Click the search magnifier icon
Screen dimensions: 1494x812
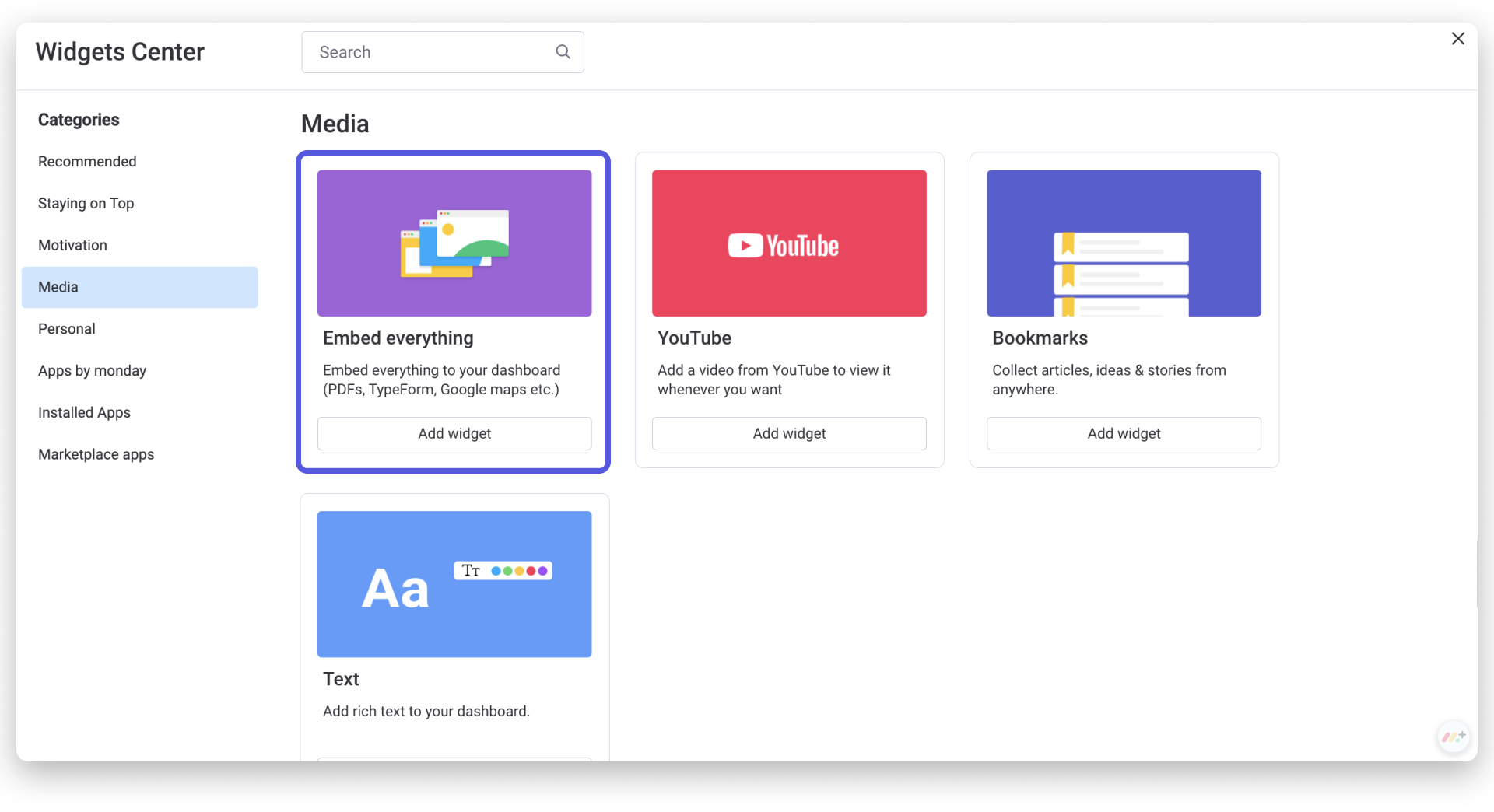pos(563,52)
